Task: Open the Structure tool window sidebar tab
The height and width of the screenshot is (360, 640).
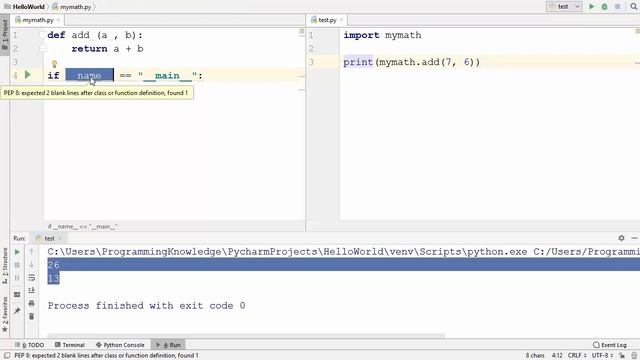Action: click(x=5, y=266)
